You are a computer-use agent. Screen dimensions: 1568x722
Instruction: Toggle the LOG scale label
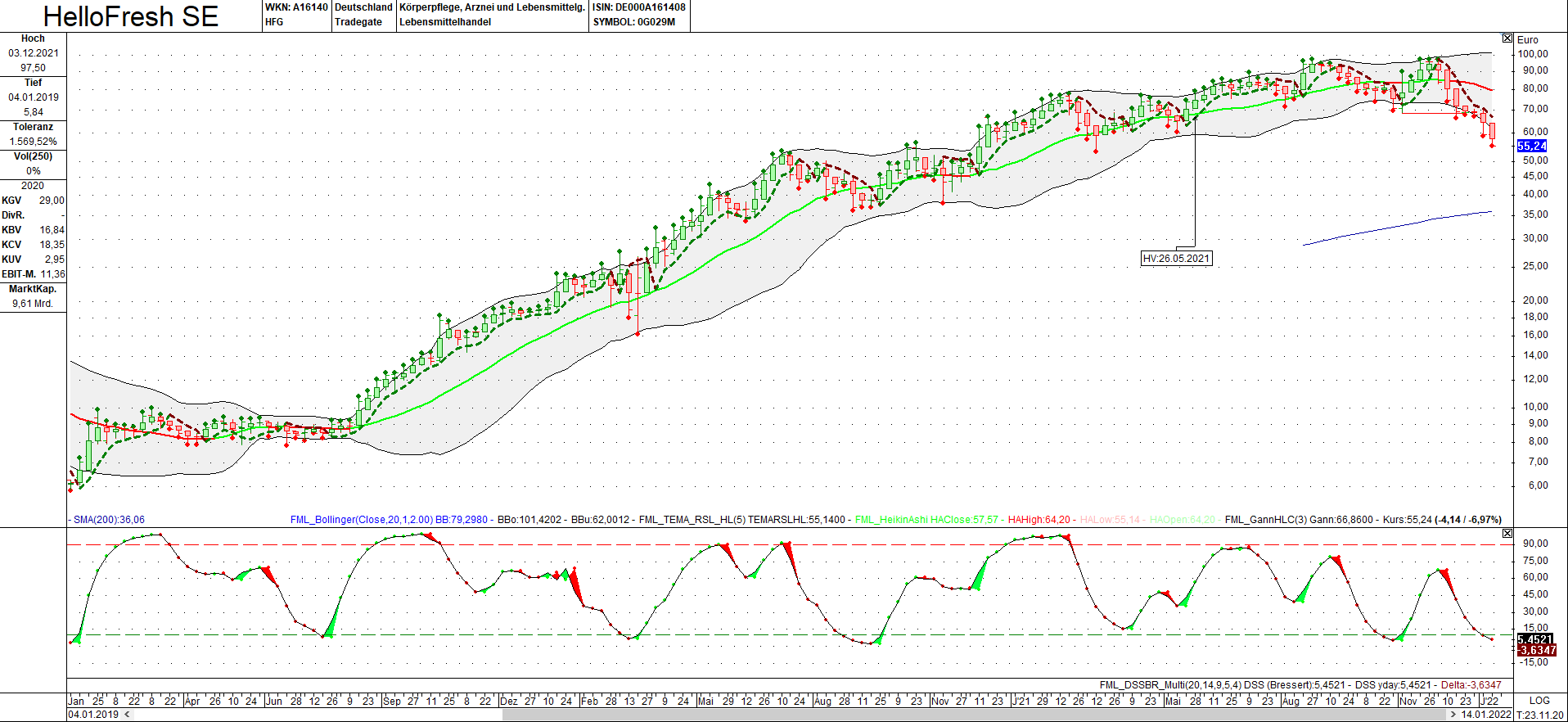pos(1539,701)
